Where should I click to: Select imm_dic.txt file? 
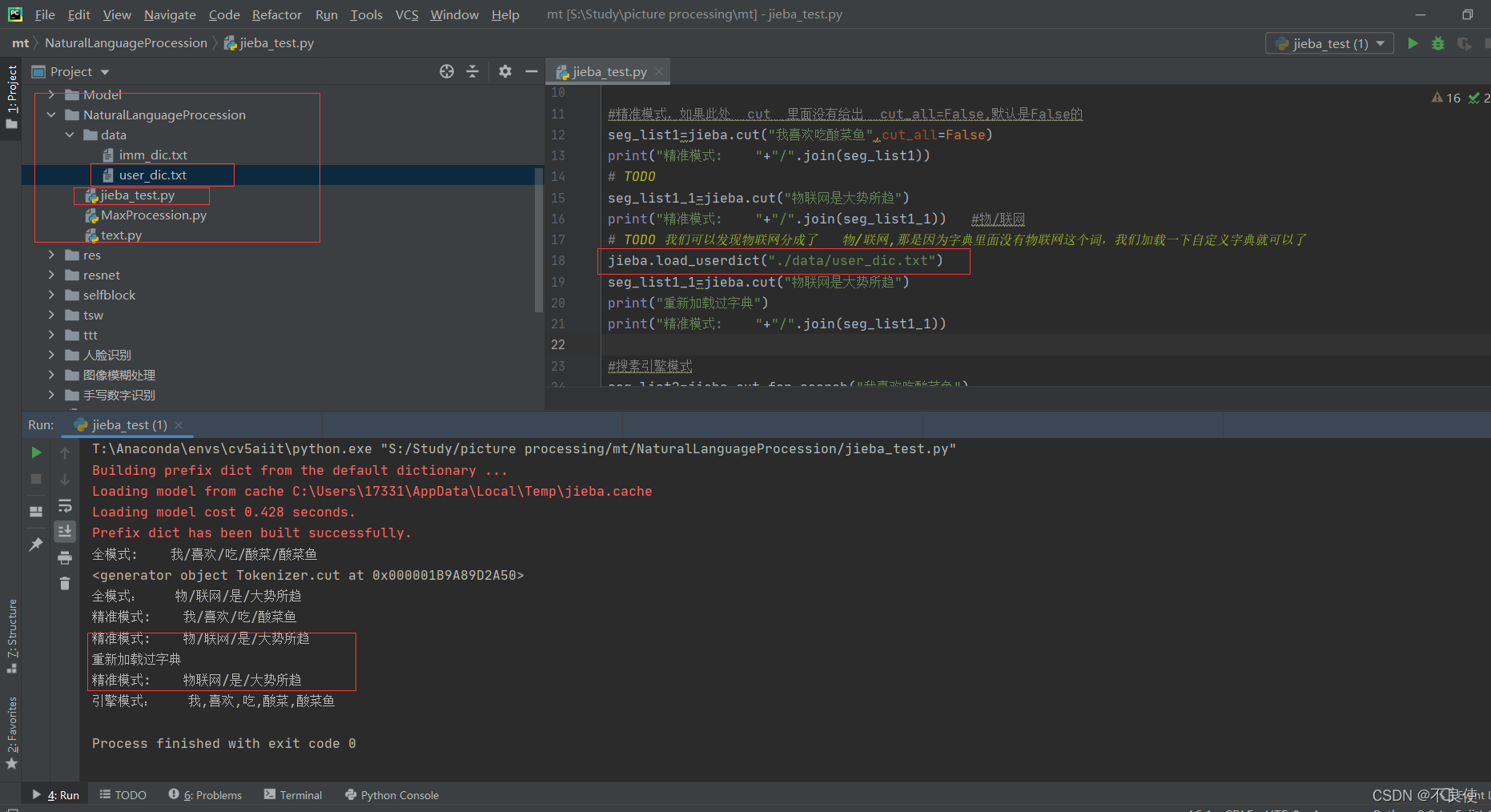(152, 155)
